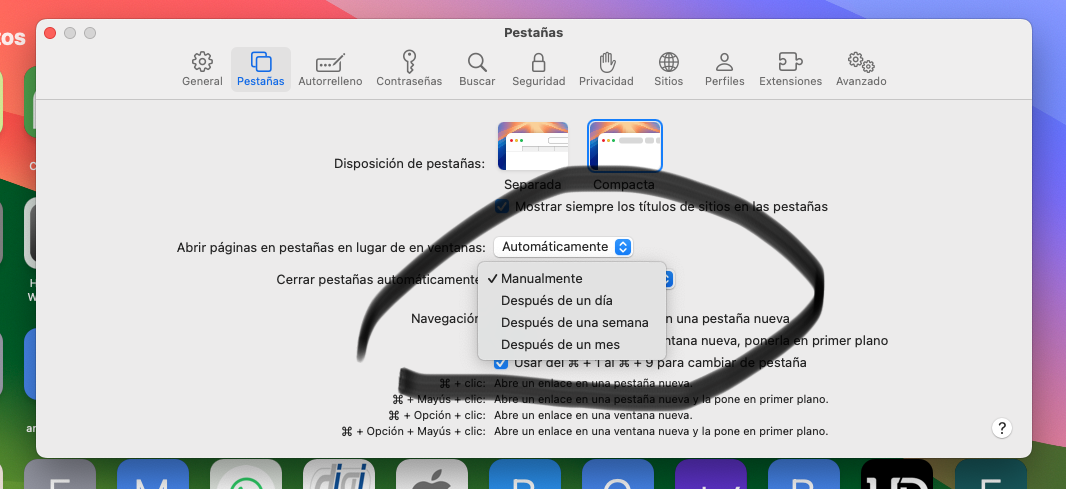Choose the Separada tab layout thumbnail

533,146
